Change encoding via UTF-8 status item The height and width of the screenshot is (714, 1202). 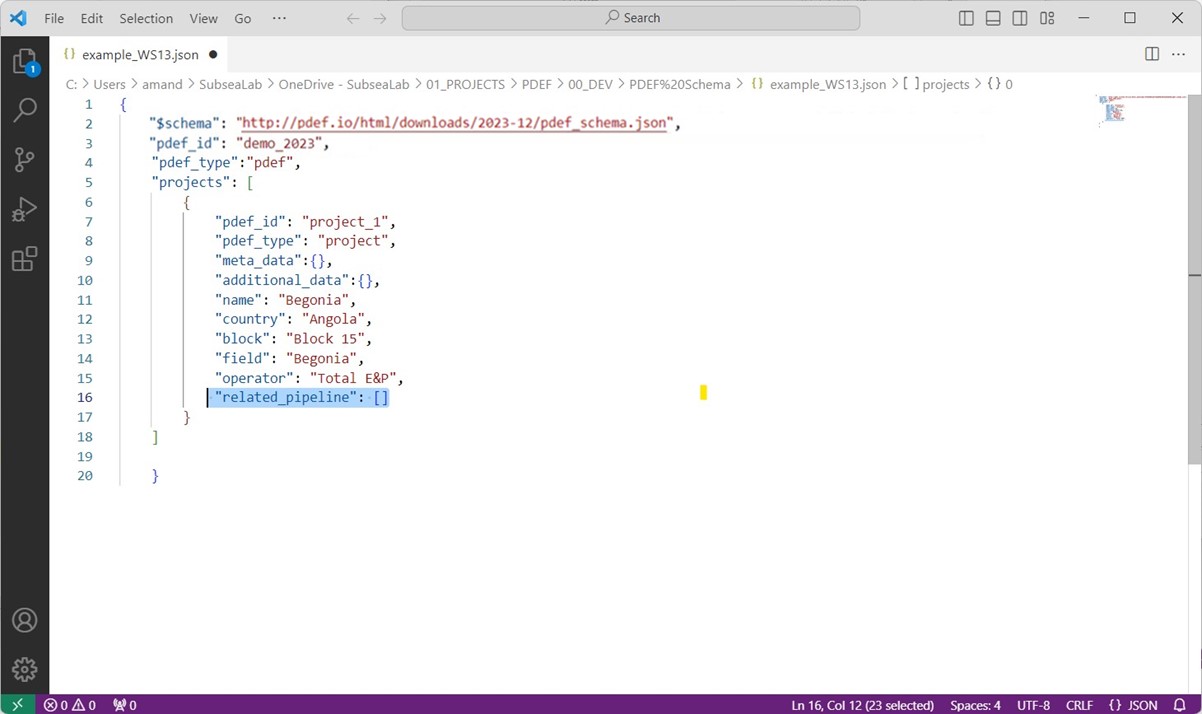(x=1033, y=705)
